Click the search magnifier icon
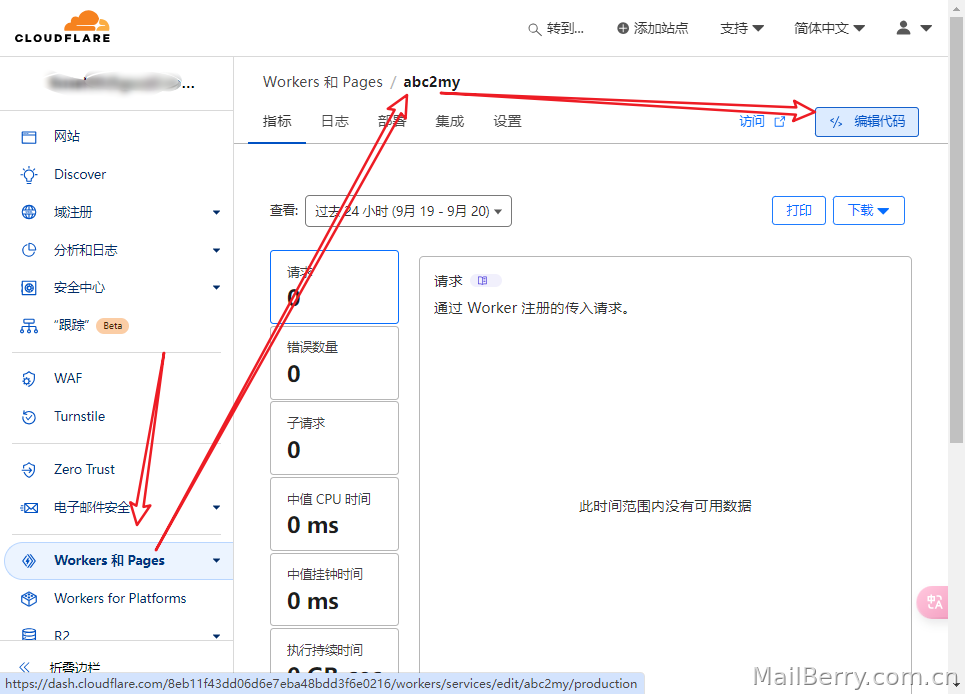This screenshot has height=694, width=965. click(x=534, y=29)
